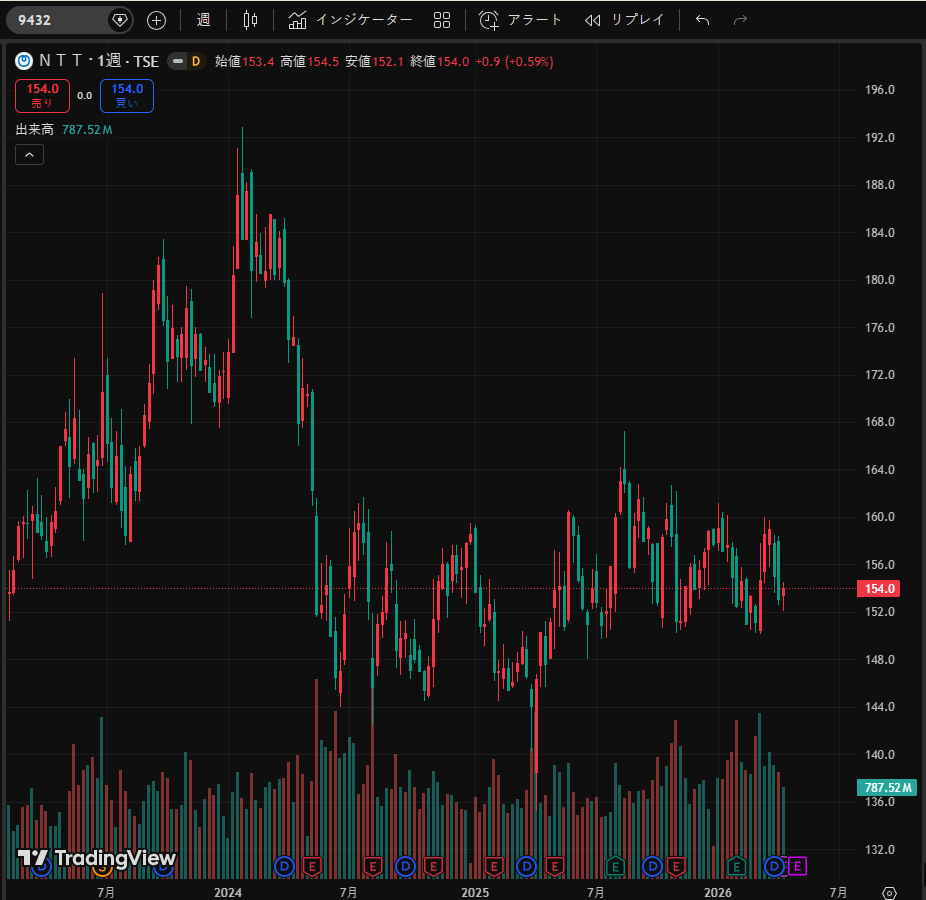The height and width of the screenshot is (900, 926).
Task: Click the red 154.0 売り sell button
Action: 43,96
